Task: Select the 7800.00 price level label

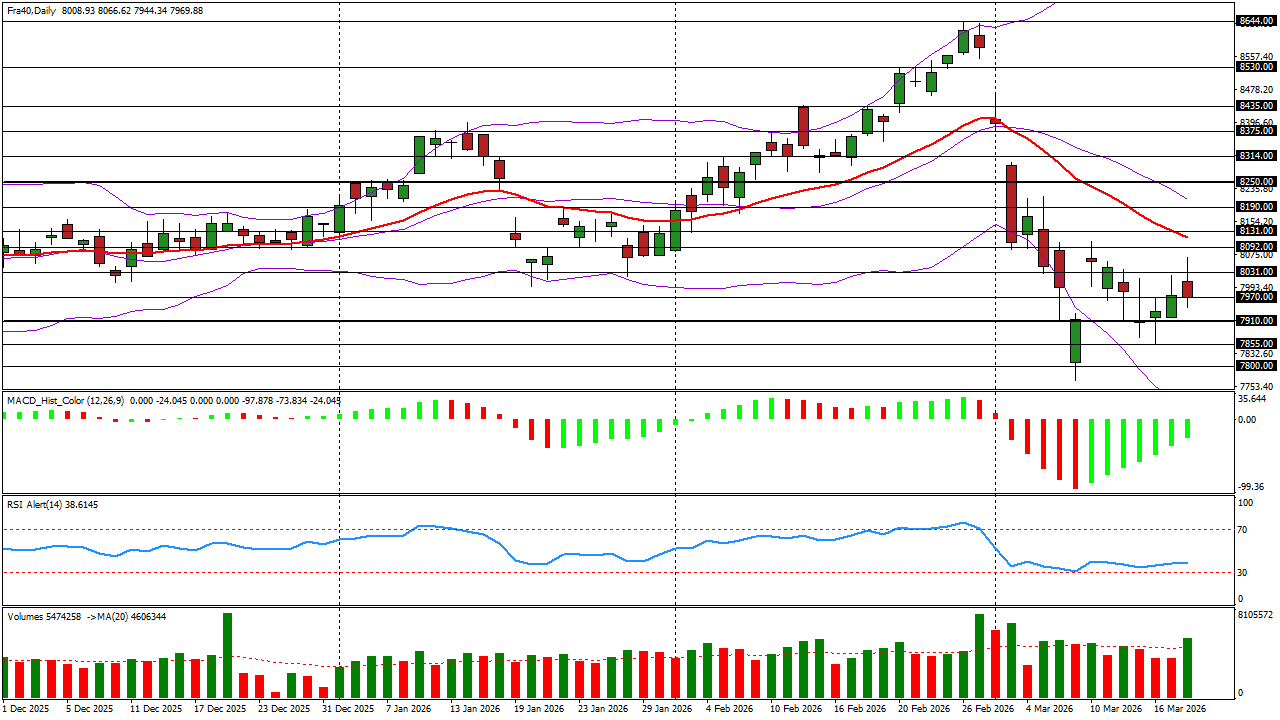Action: coord(1254,366)
